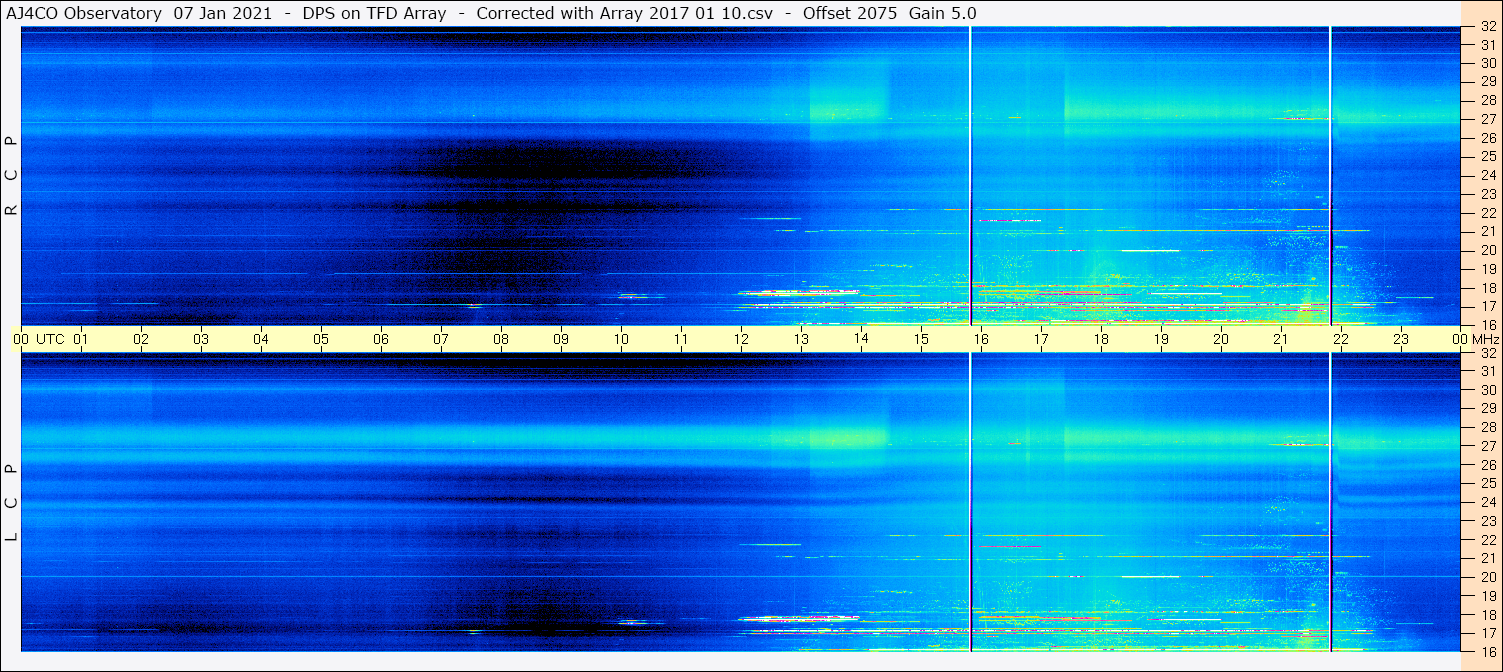Screen dimensions: 1503x672
Task: Click the 20 MHz label of RCP panel
Action: point(1487,250)
